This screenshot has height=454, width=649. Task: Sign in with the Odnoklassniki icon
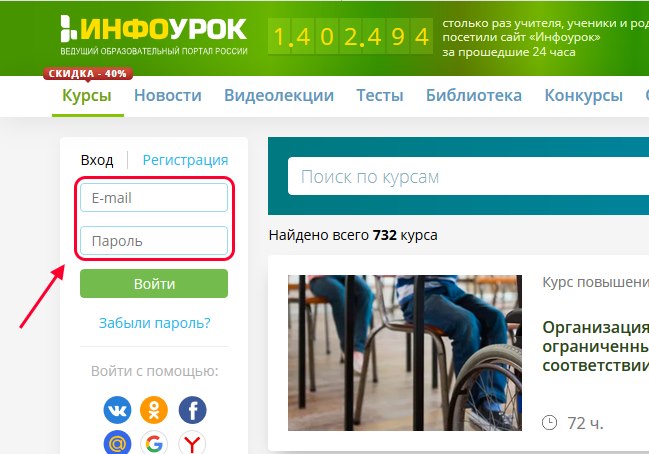tap(154, 410)
